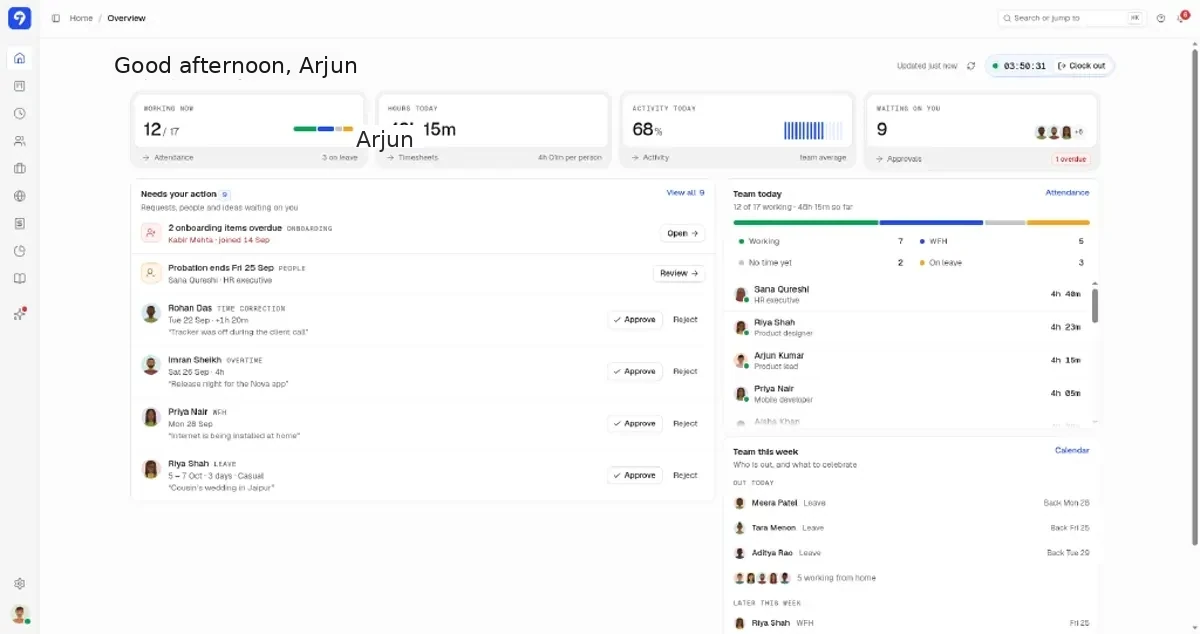The image size is (1200, 634).
Task: Click the Activity today bar chart
Action: [813, 130]
